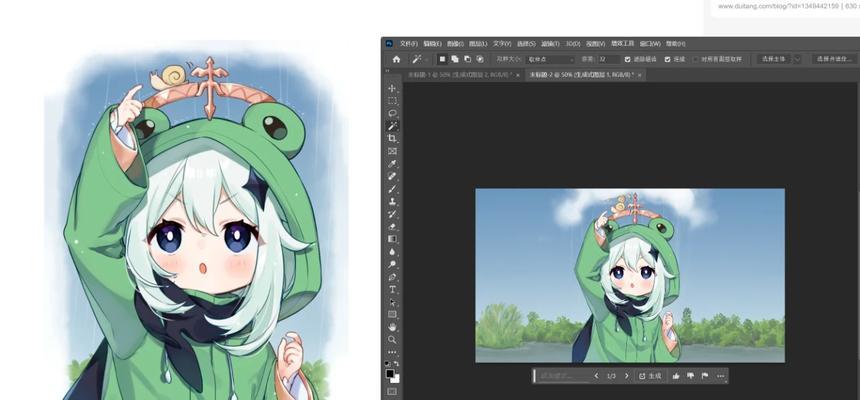Select the Brush tool
The width and height of the screenshot is (860, 400).
tap(392, 189)
